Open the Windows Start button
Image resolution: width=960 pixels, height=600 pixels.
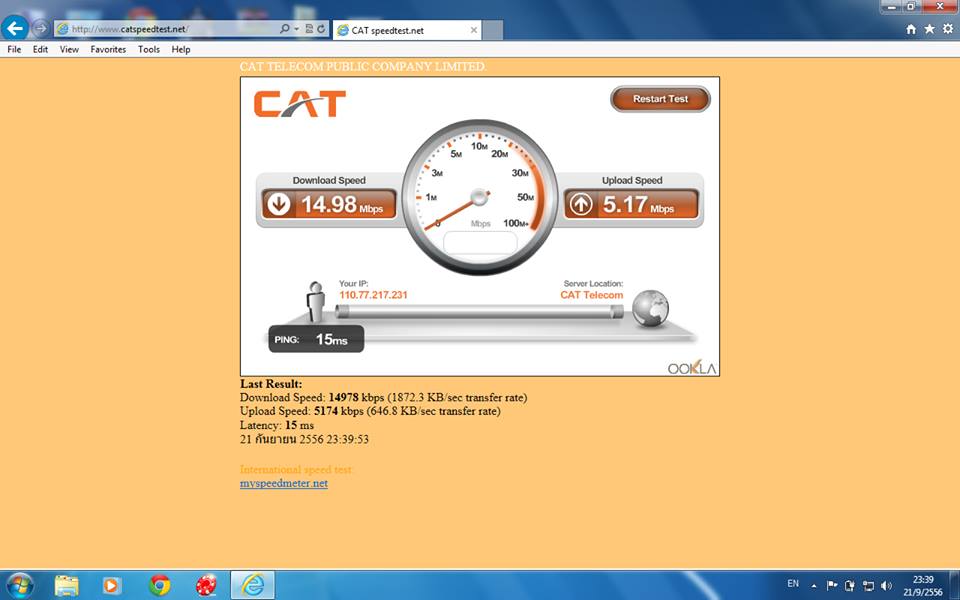[x=20, y=585]
